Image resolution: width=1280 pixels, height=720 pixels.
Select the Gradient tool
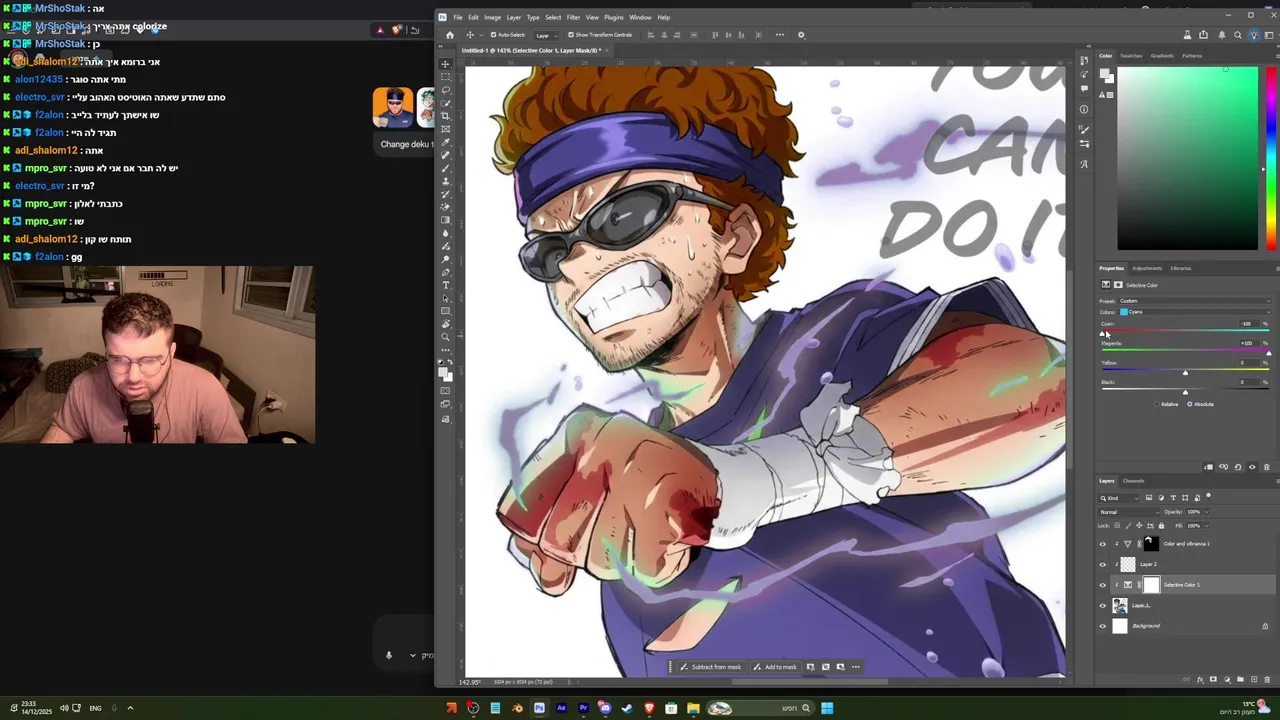[446, 220]
